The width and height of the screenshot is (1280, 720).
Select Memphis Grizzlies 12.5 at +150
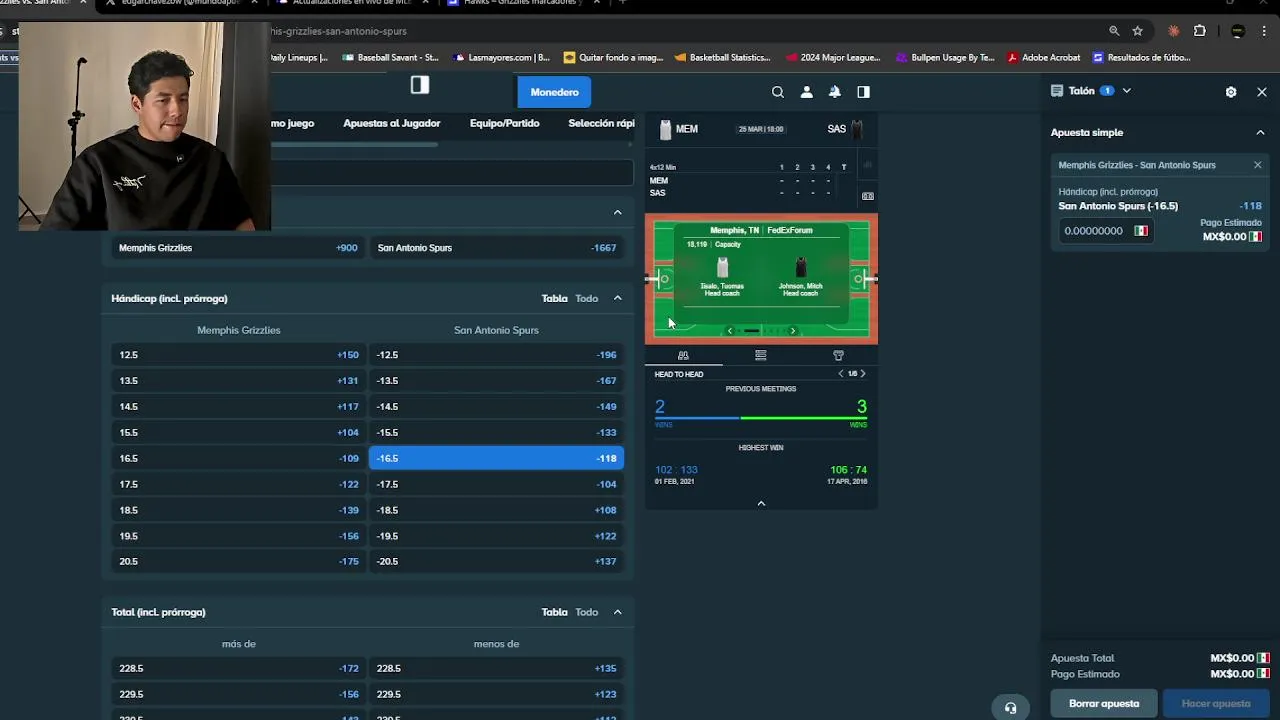coord(239,355)
